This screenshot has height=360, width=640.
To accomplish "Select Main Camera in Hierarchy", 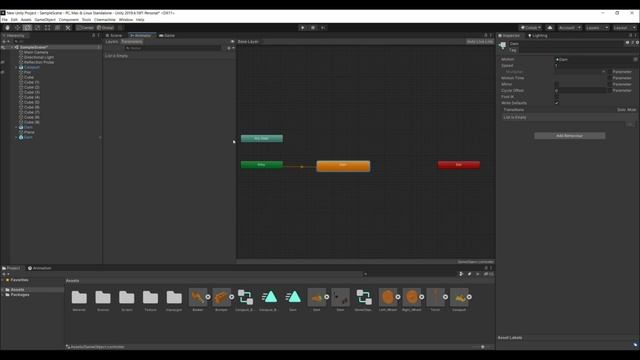I will click(x=36, y=52).
